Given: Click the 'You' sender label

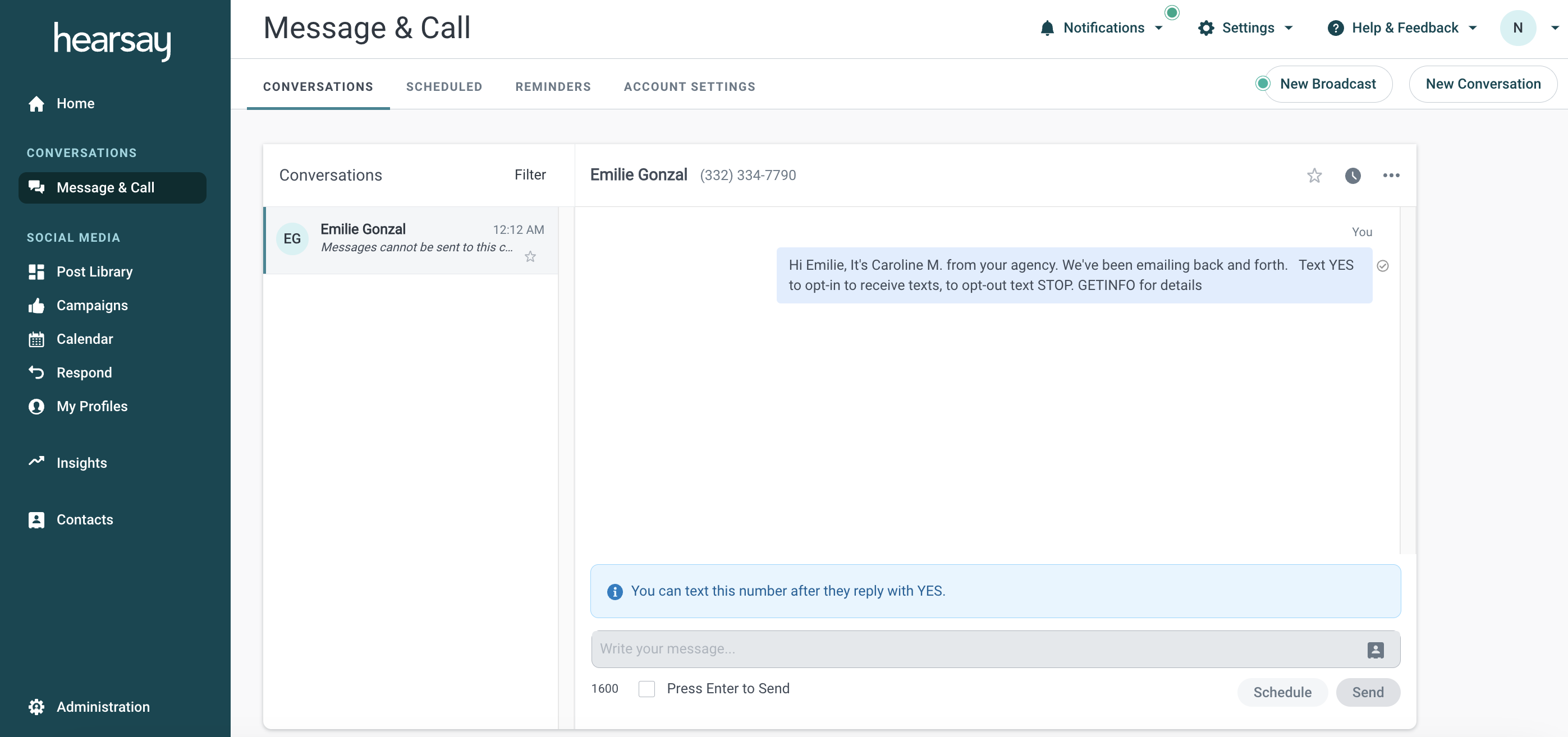Looking at the screenshot, I should click(x=1361, y=232).
